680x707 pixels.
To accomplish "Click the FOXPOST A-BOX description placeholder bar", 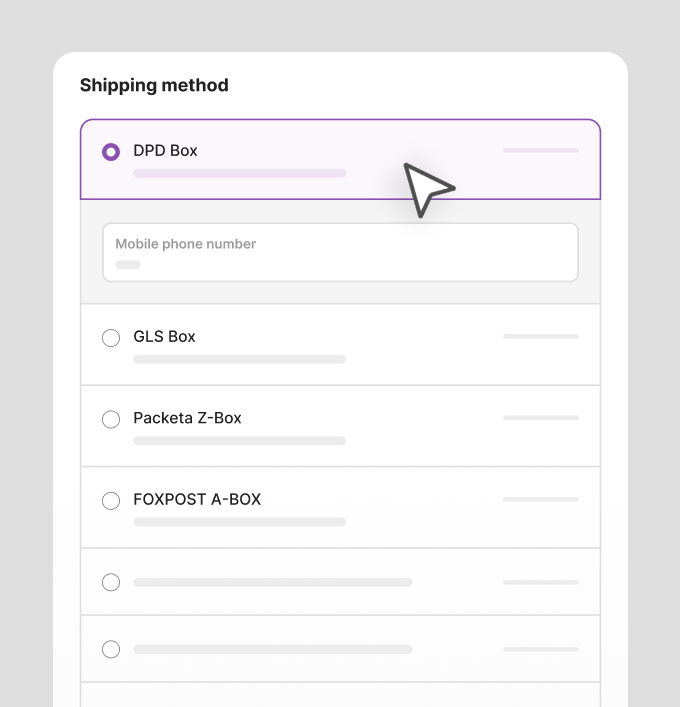I will click(239, 522).
